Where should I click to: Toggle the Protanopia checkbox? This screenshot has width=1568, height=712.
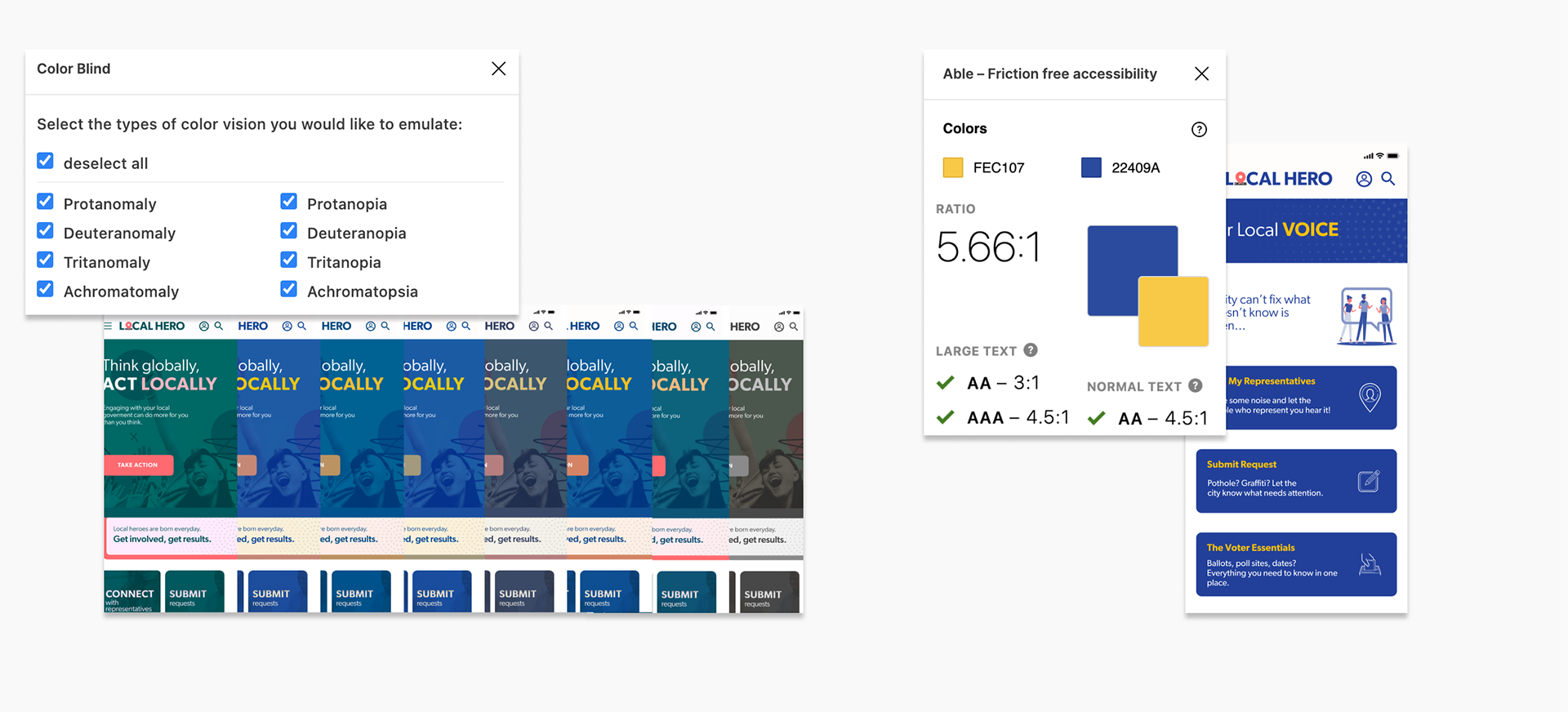(x=289, y=202)
